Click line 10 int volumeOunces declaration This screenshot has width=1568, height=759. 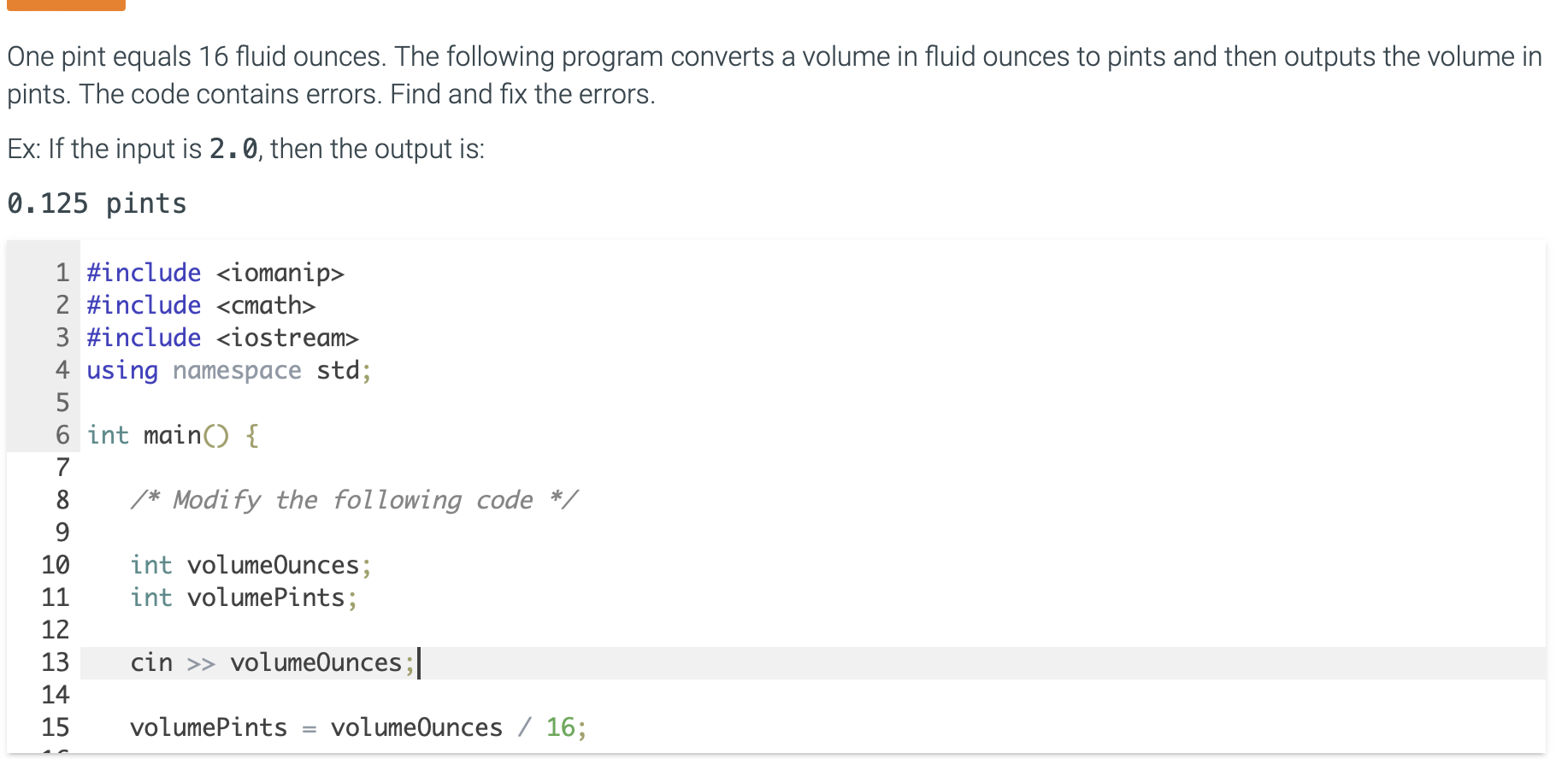(251, 565)
